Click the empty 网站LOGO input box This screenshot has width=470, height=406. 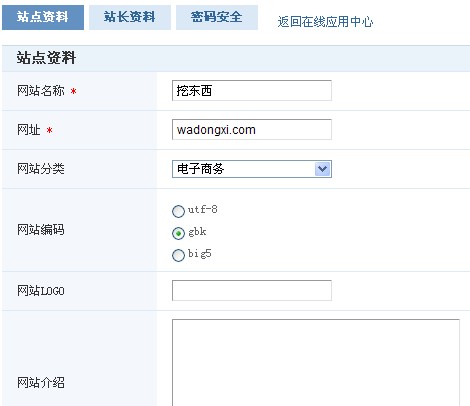pos(252,290)
